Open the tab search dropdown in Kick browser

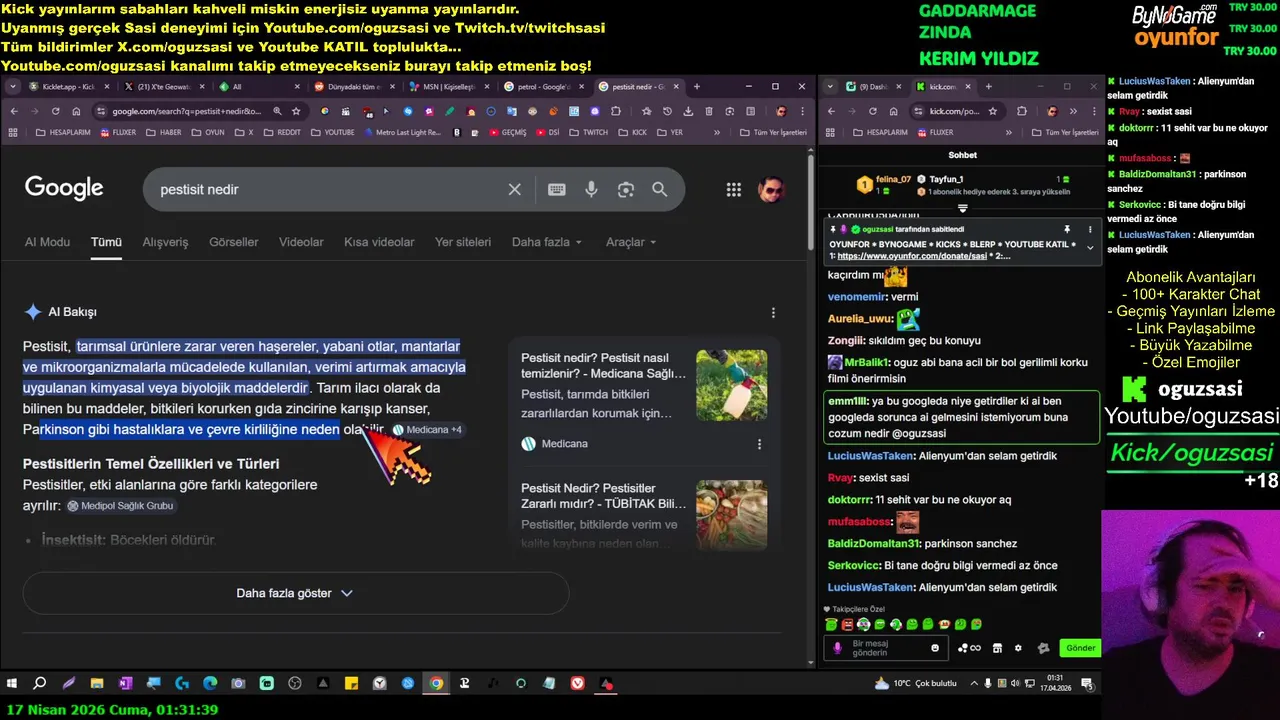829,87
